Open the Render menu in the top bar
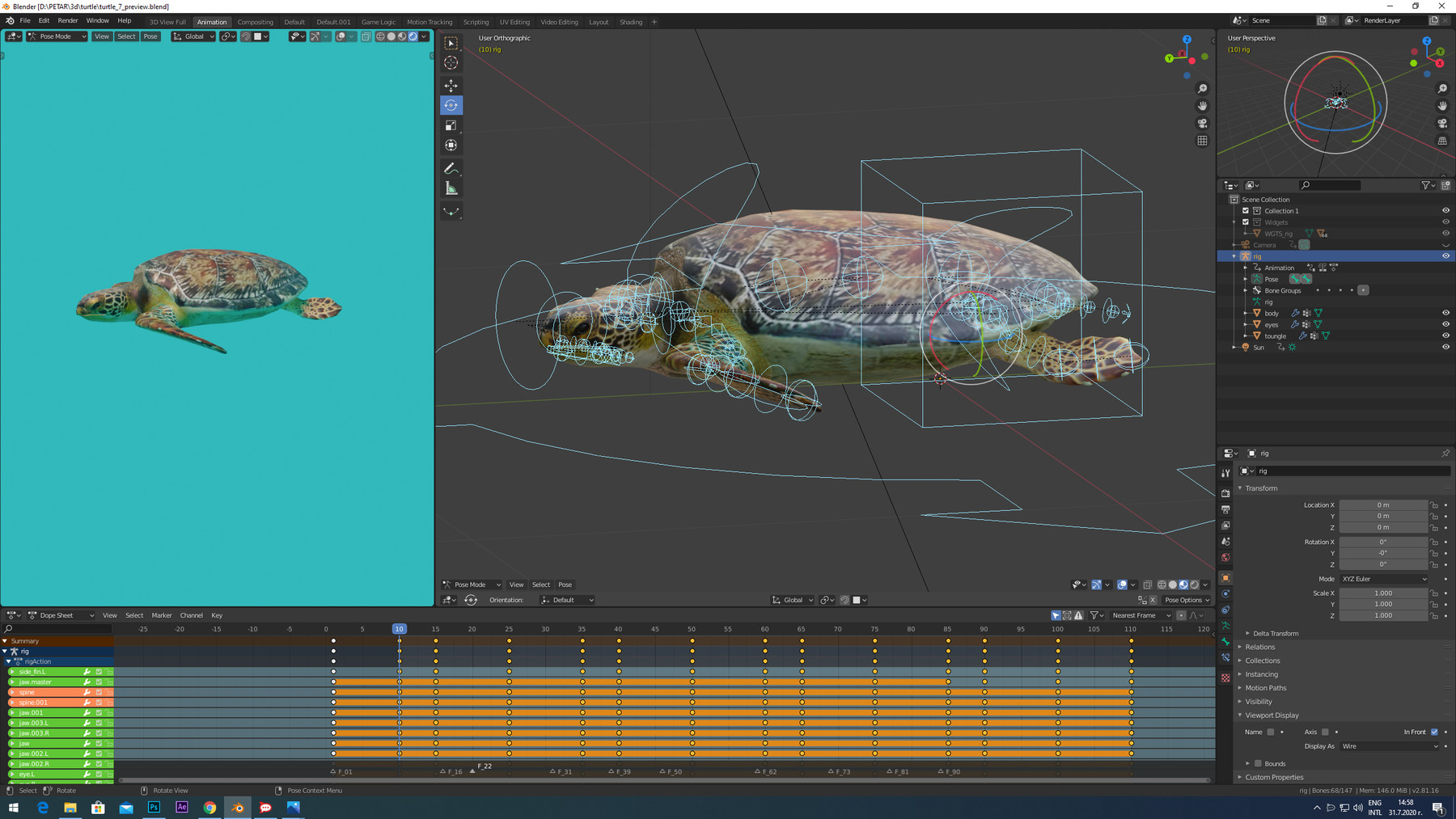Screen dimensions: 1456x819 [67, 20]
